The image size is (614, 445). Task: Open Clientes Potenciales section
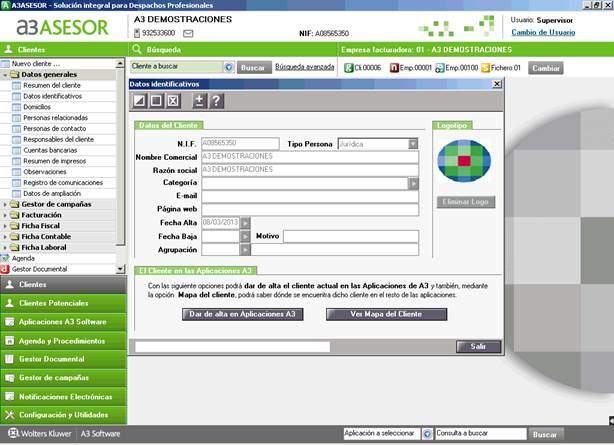[x=63, y=303]
